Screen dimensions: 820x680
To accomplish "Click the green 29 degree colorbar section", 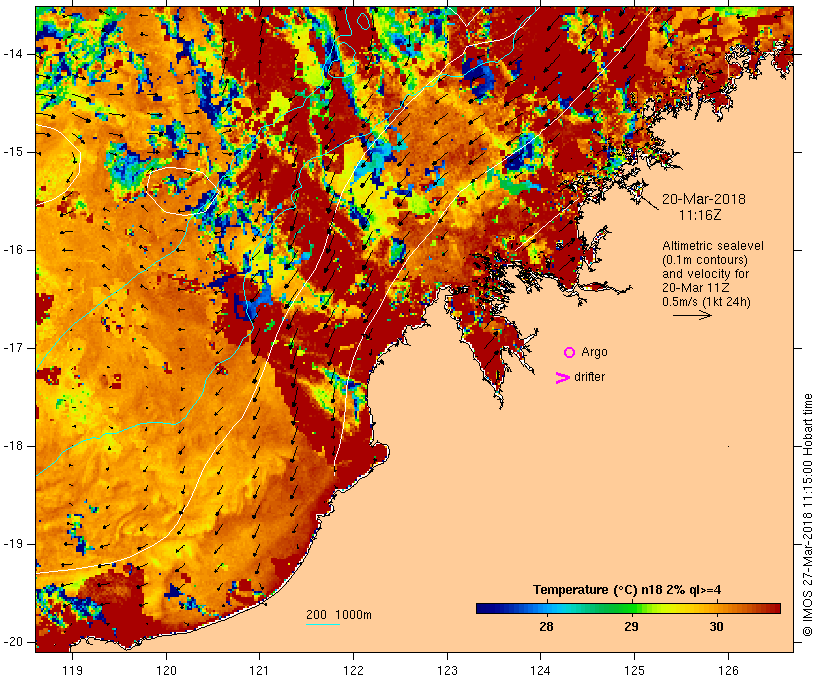I will 631,608.
